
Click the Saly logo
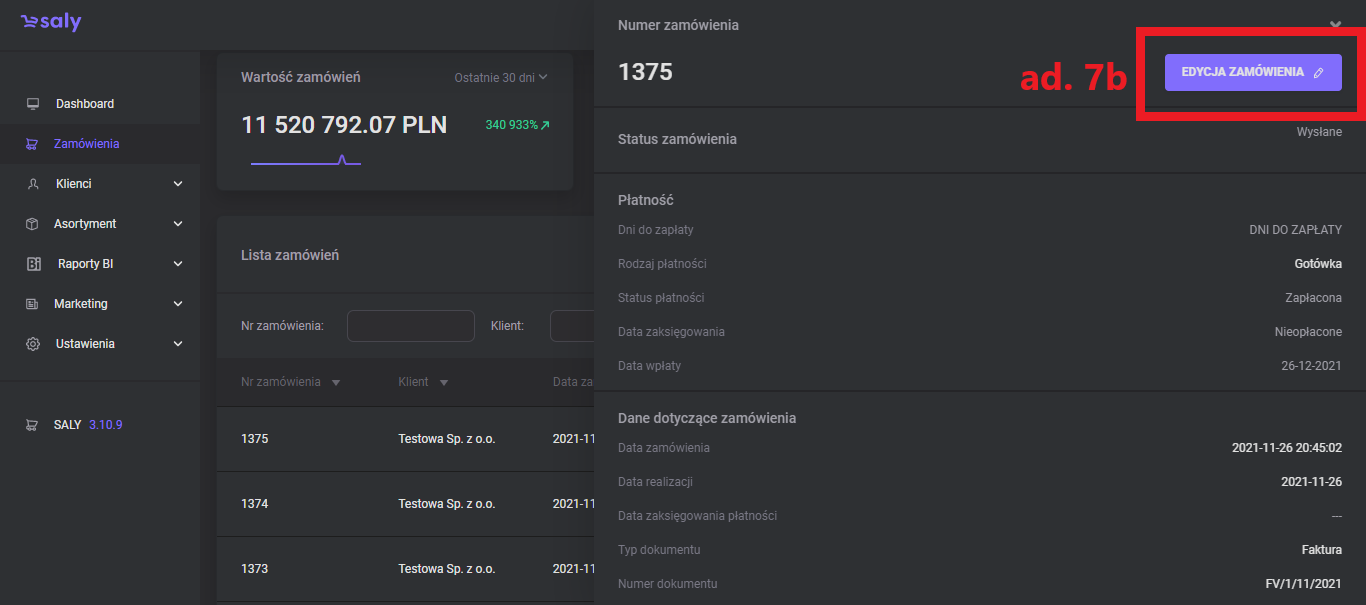51,23
